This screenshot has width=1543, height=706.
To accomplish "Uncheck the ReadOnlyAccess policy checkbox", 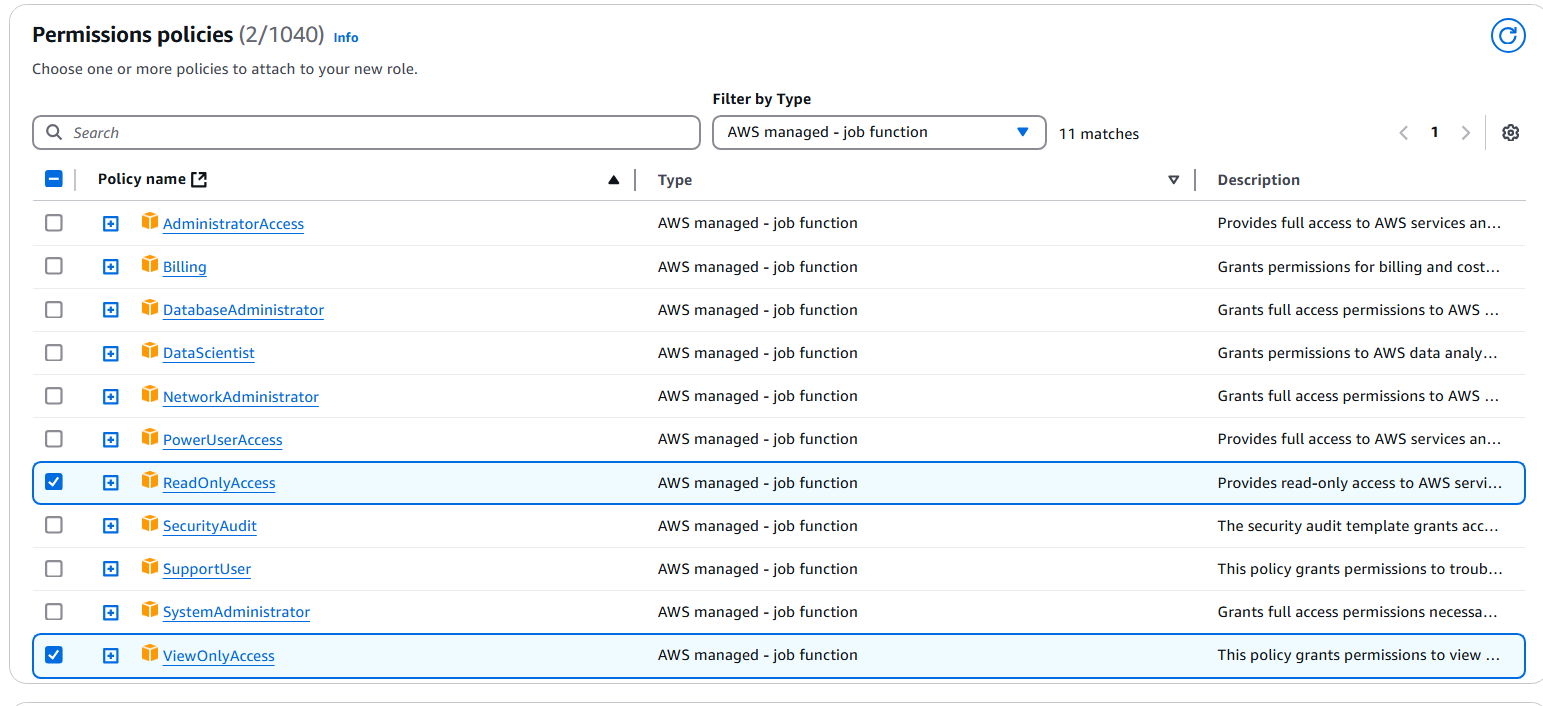I will [x=54, y=482].
